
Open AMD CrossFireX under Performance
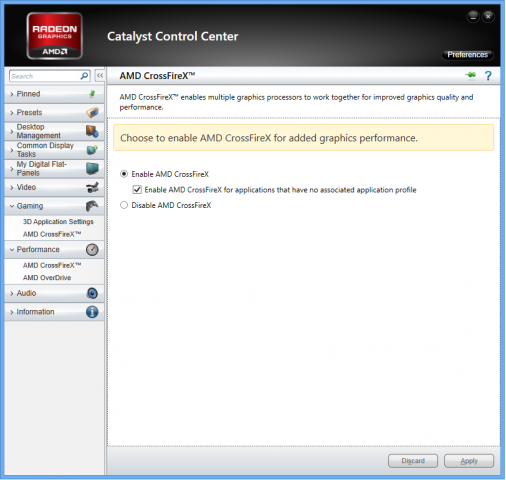click(x=52, y=265)
